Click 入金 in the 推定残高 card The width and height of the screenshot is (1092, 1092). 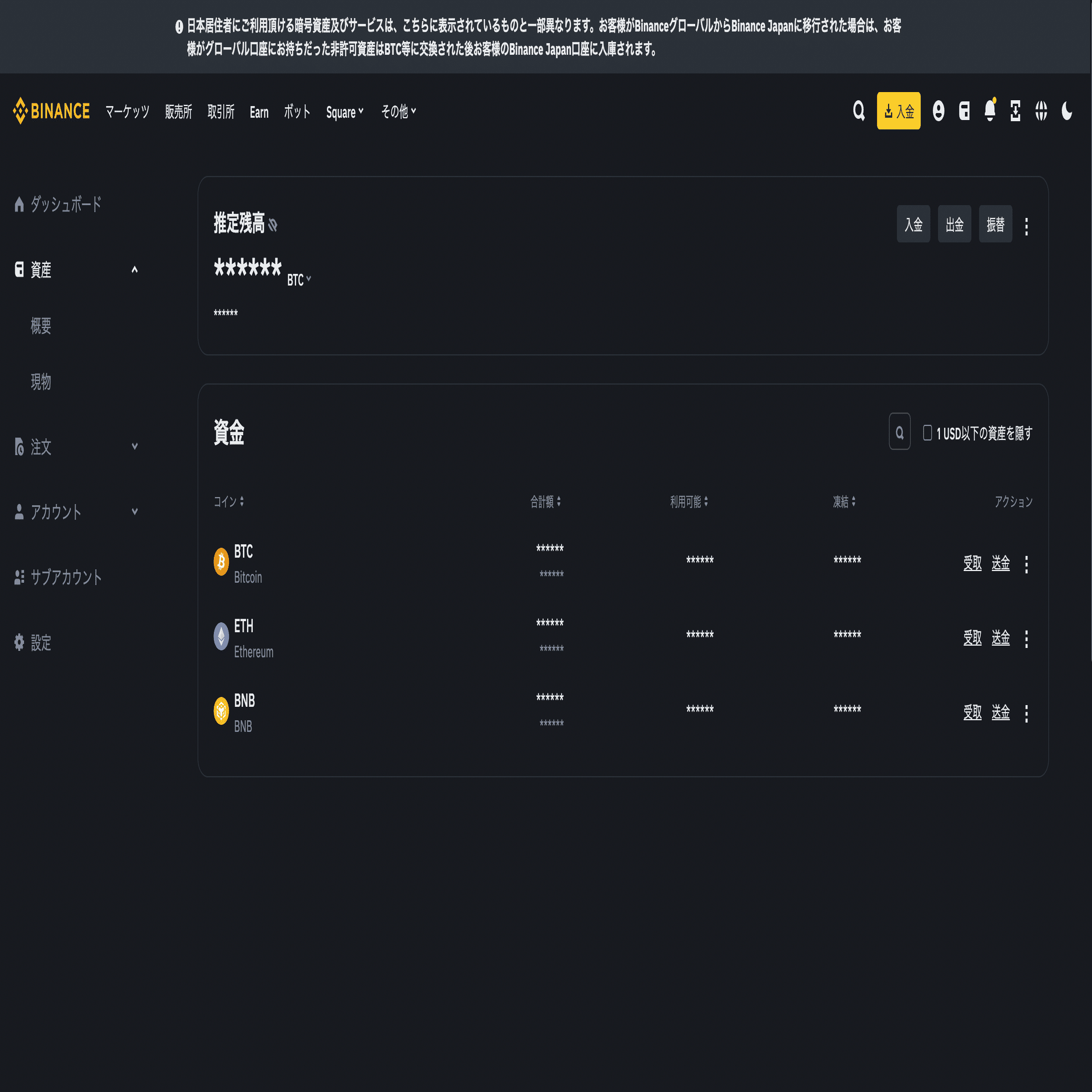click(914, 224)
